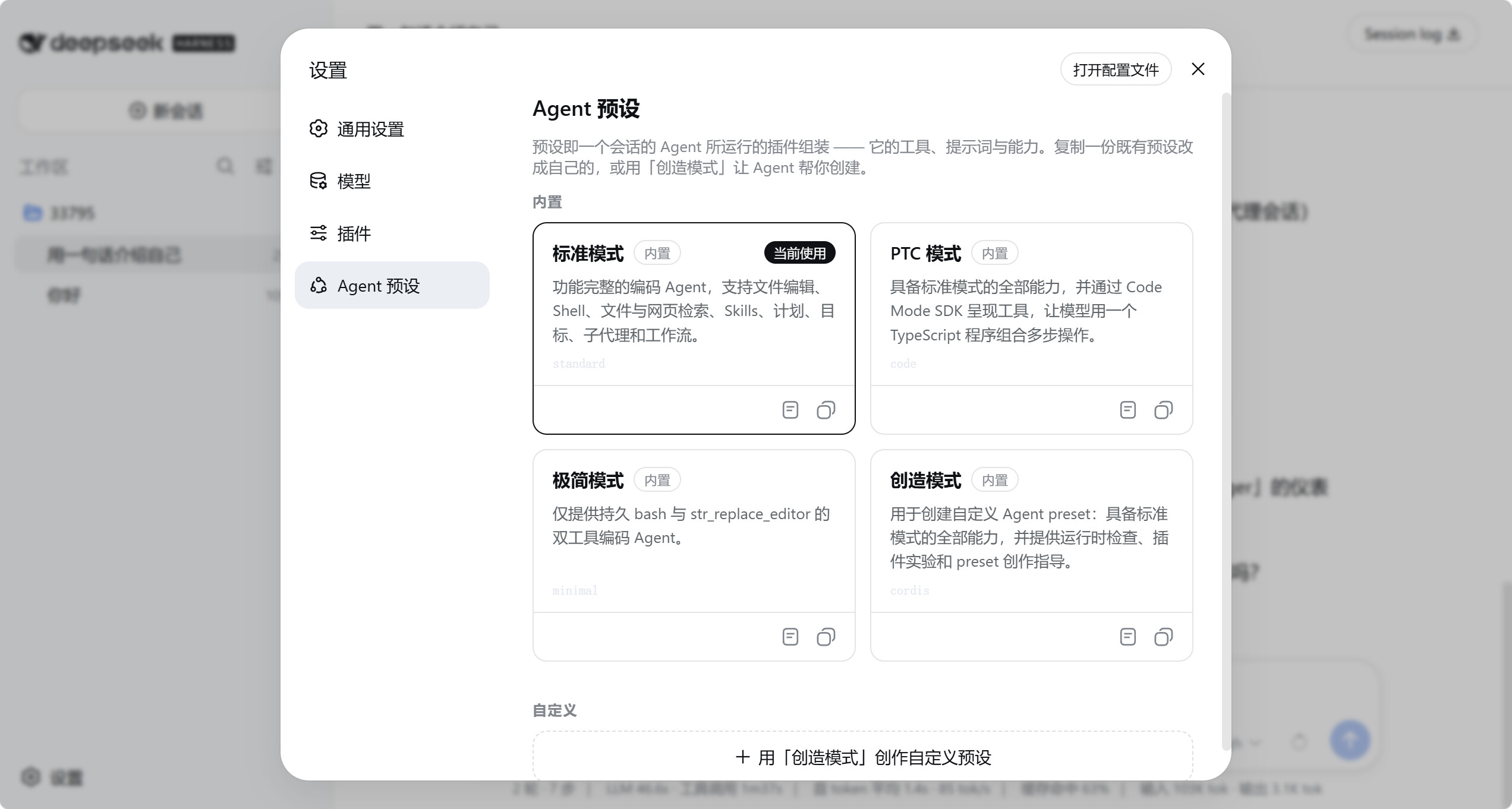Image resolution: width=1512 pixels, height=809 pixels.
Task: Click the blue send arrow in background chat
Action: (x=1350, y=740)
